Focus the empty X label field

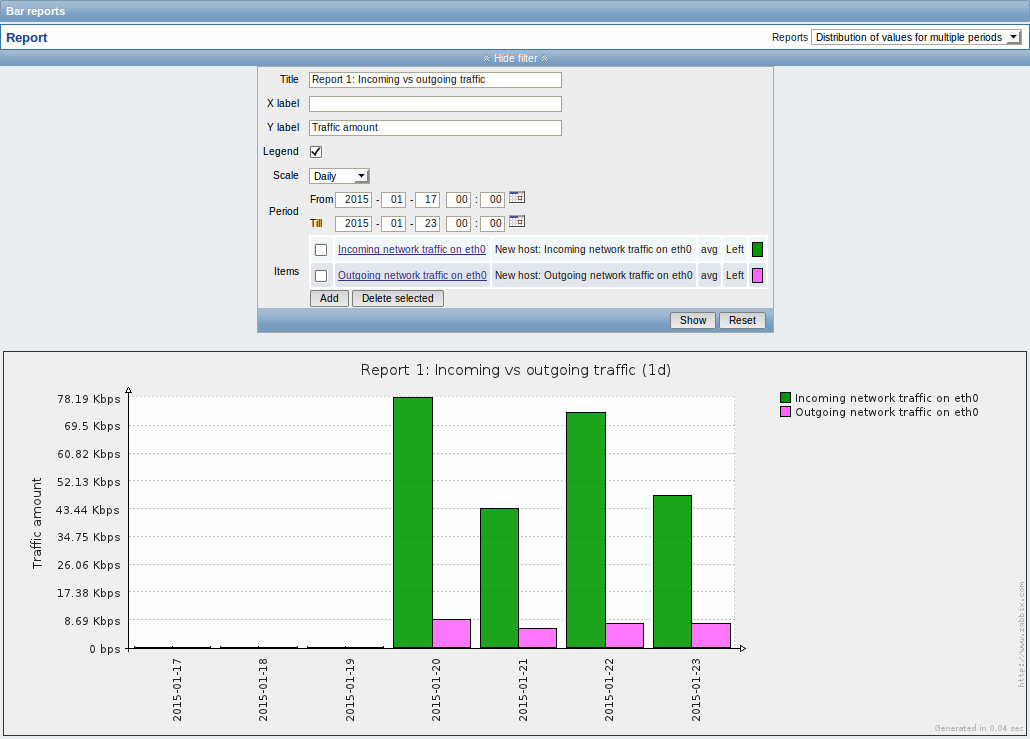click(x=436, y=104)
